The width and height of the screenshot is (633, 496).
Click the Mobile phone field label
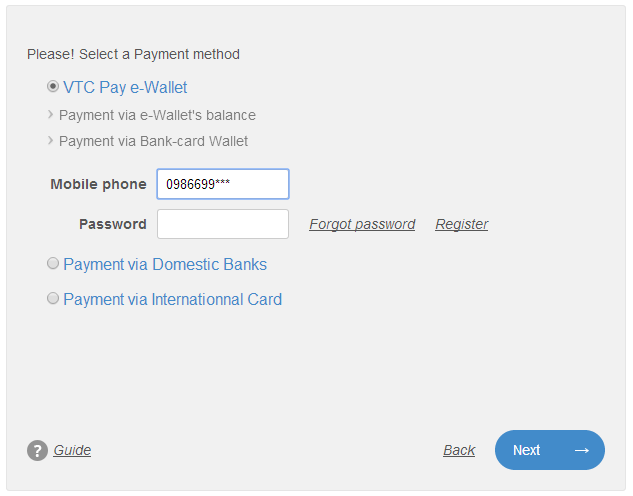(x=99, y=184)
